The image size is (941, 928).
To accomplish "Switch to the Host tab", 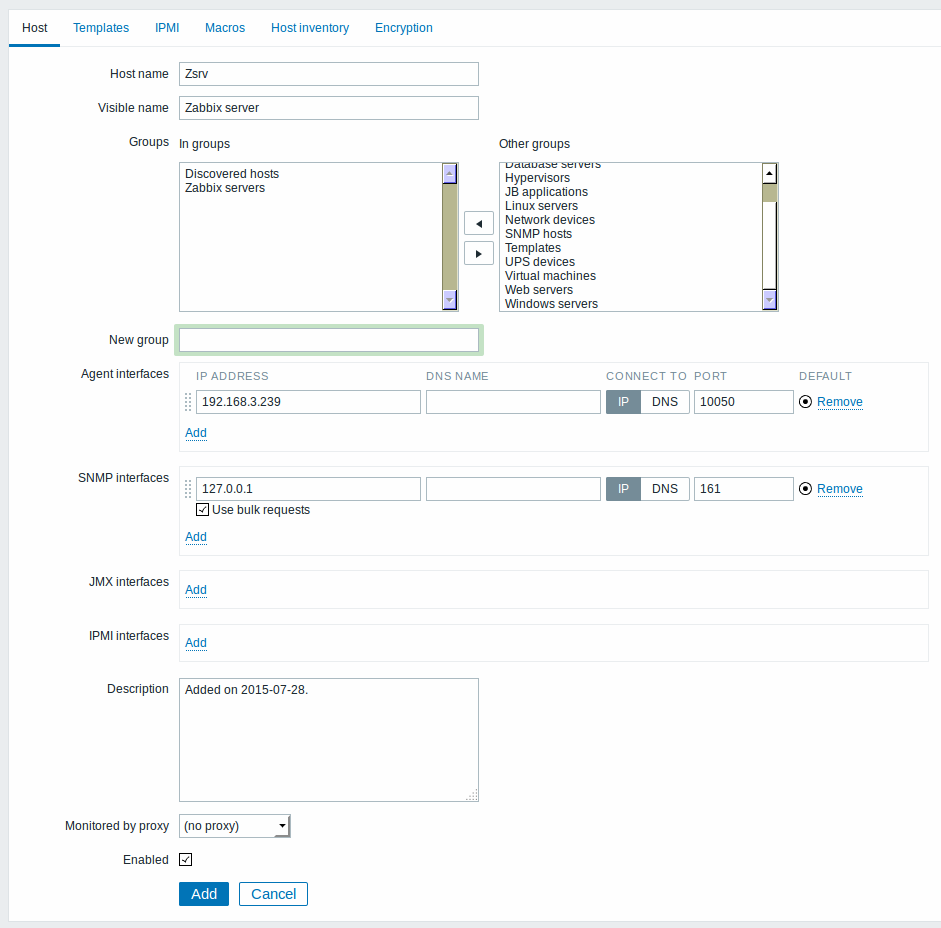I will click(x=35, y=28).
